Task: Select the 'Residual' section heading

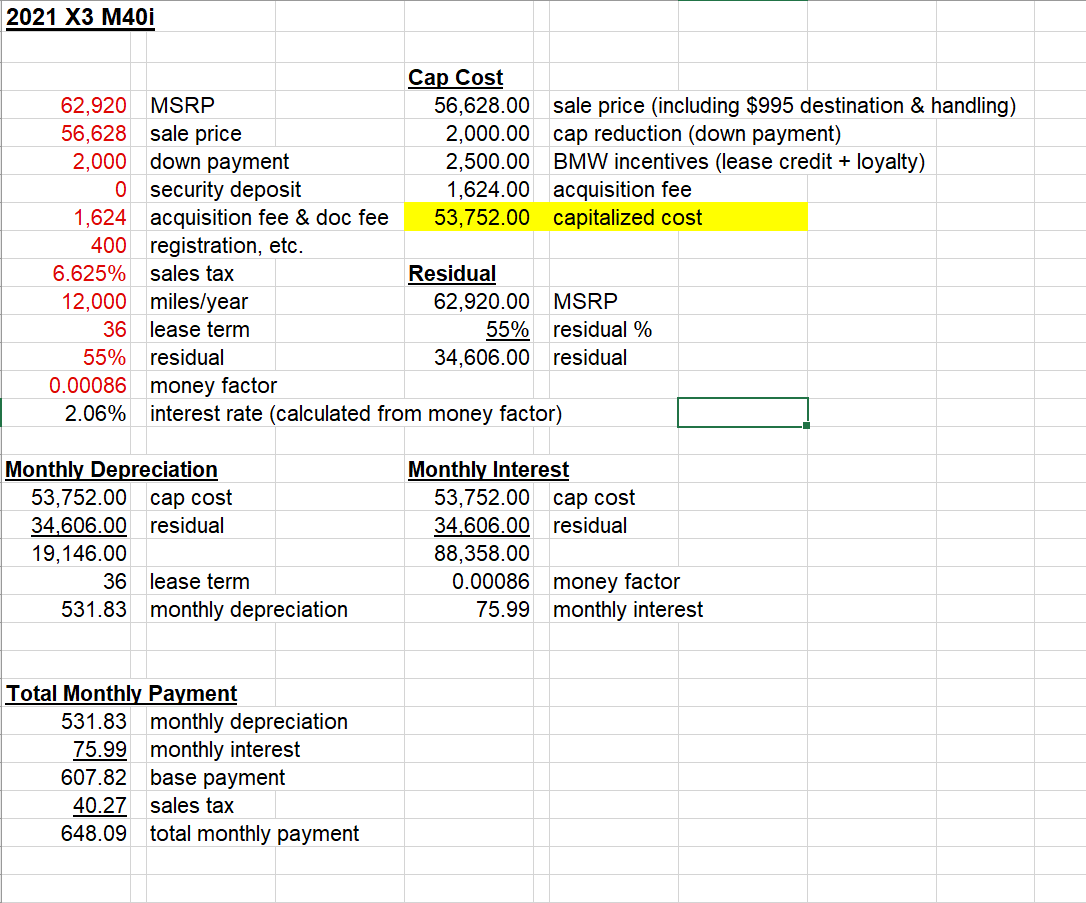Action: (x=452, y=274)
